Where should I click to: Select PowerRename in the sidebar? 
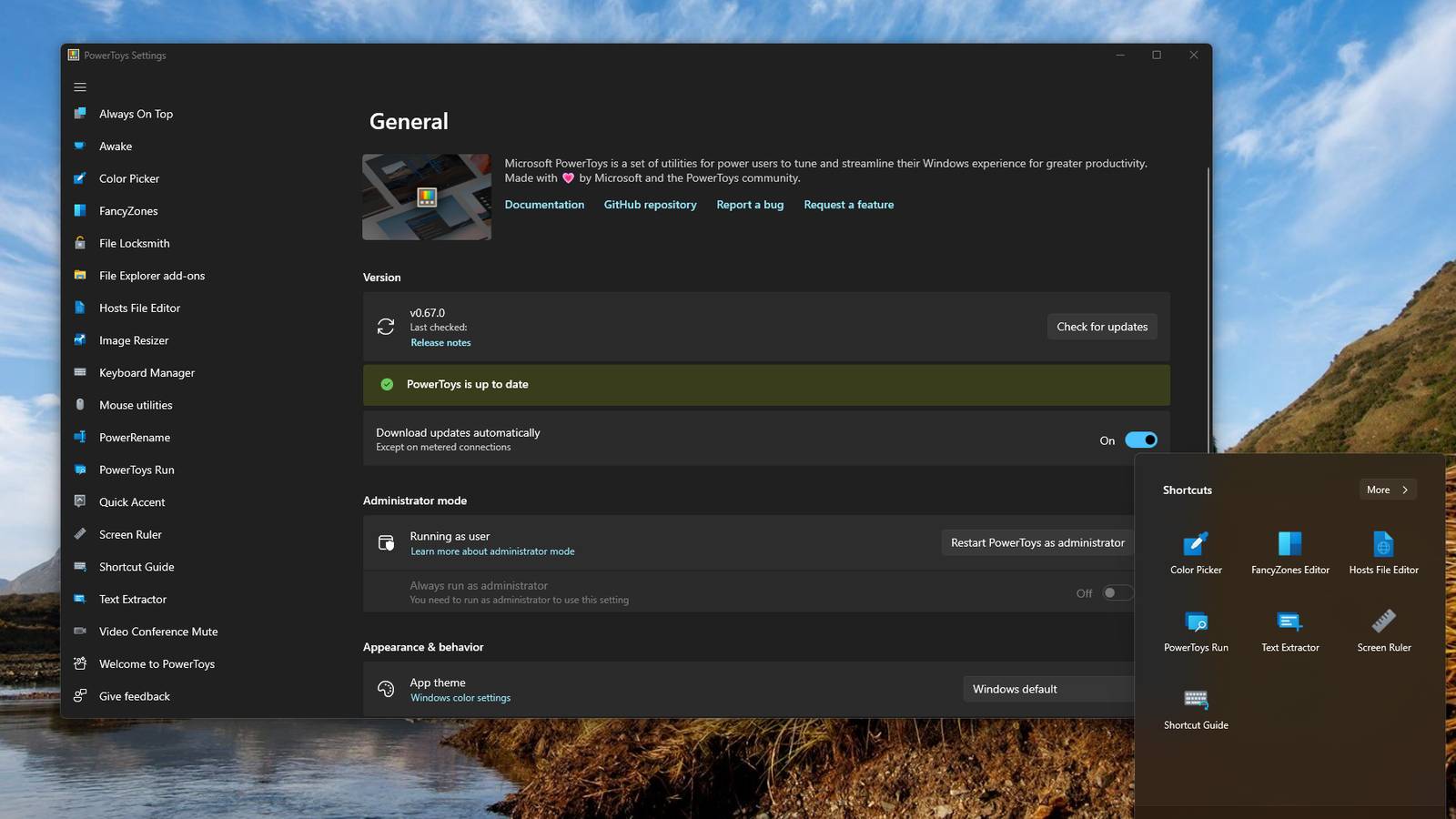tap(135, 438)
